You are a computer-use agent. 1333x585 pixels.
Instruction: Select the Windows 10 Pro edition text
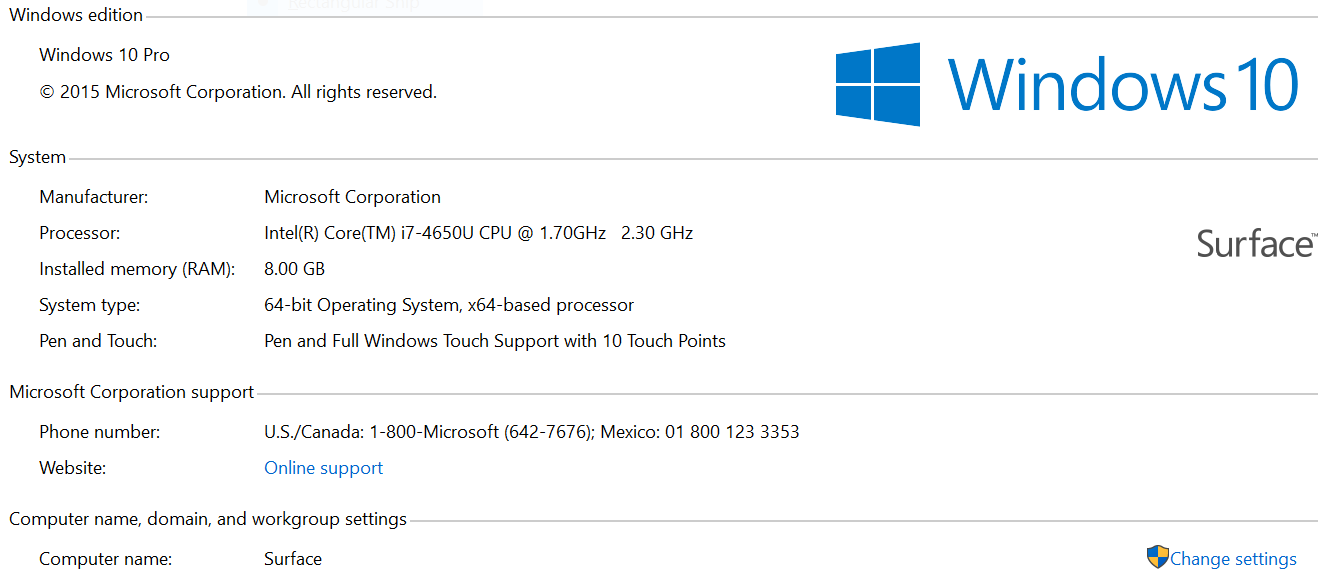[x=104, y=55]
